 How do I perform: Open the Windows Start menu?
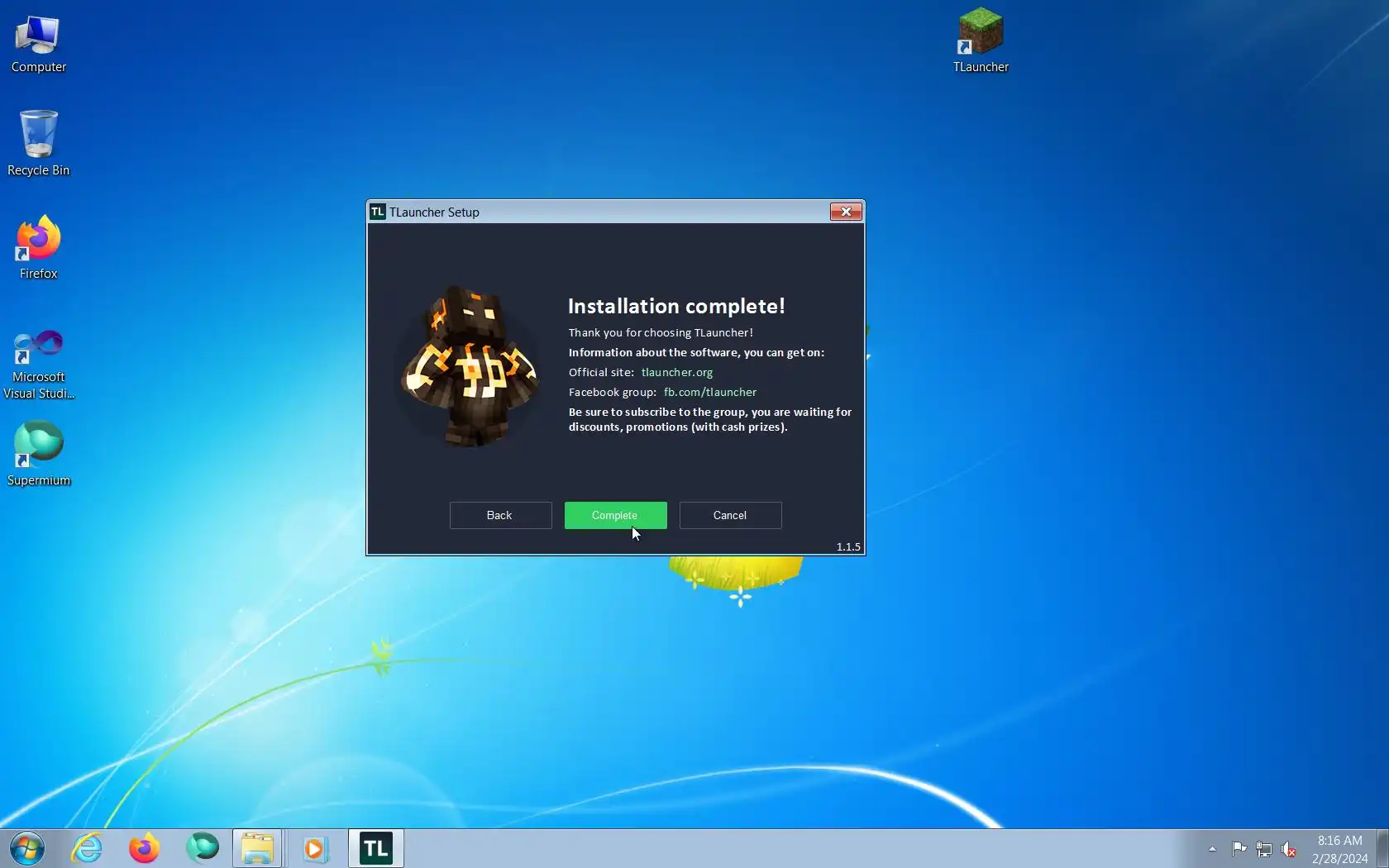[x=26, y=848]
